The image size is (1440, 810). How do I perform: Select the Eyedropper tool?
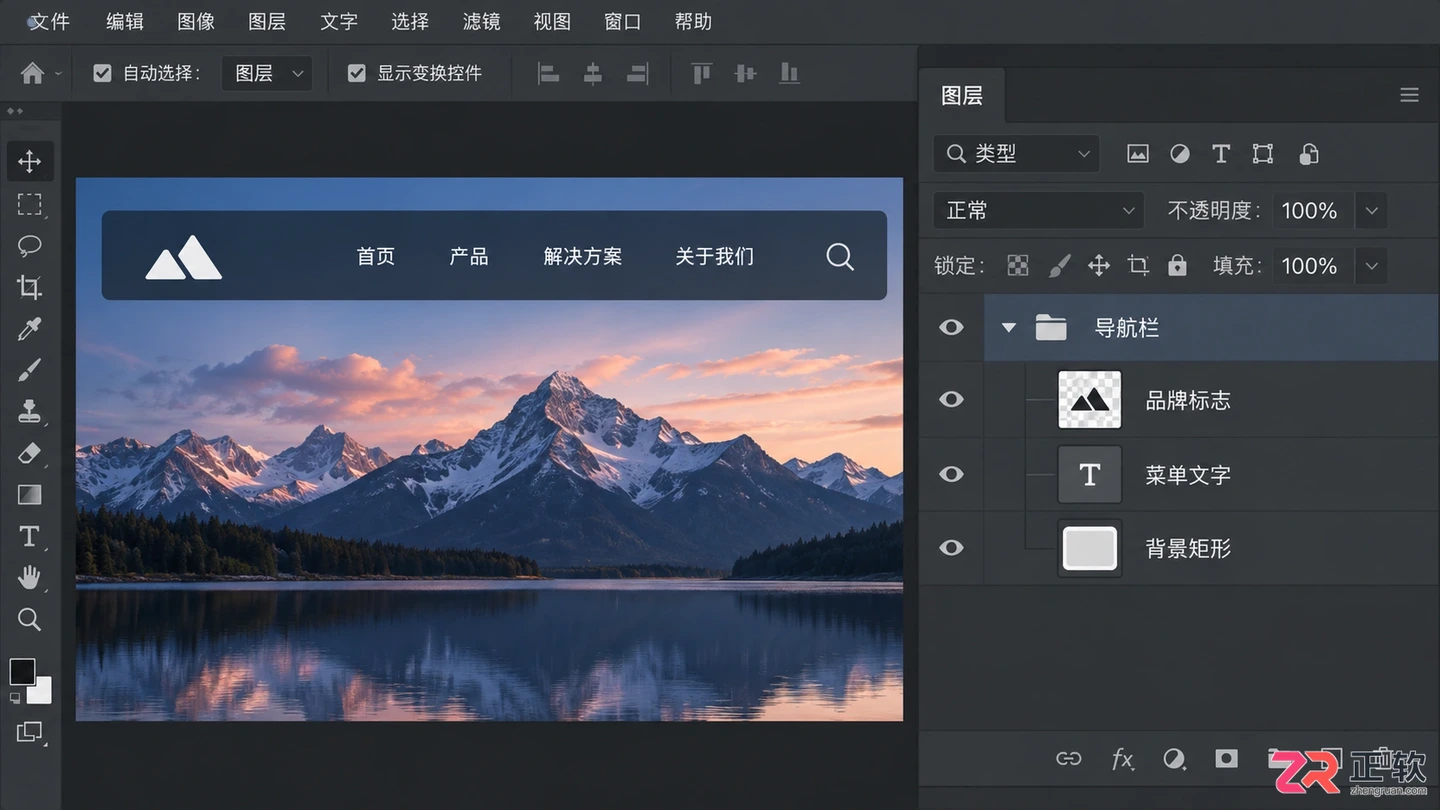click(29, 329)
